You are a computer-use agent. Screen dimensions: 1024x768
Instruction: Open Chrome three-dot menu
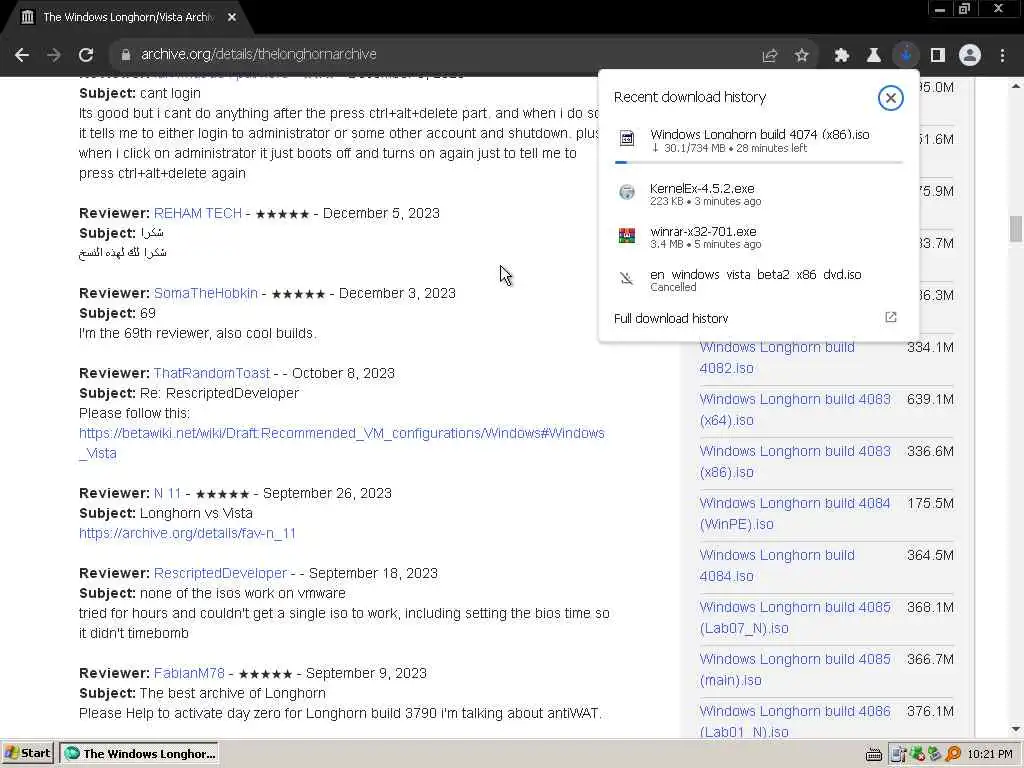pos(1002,56)
